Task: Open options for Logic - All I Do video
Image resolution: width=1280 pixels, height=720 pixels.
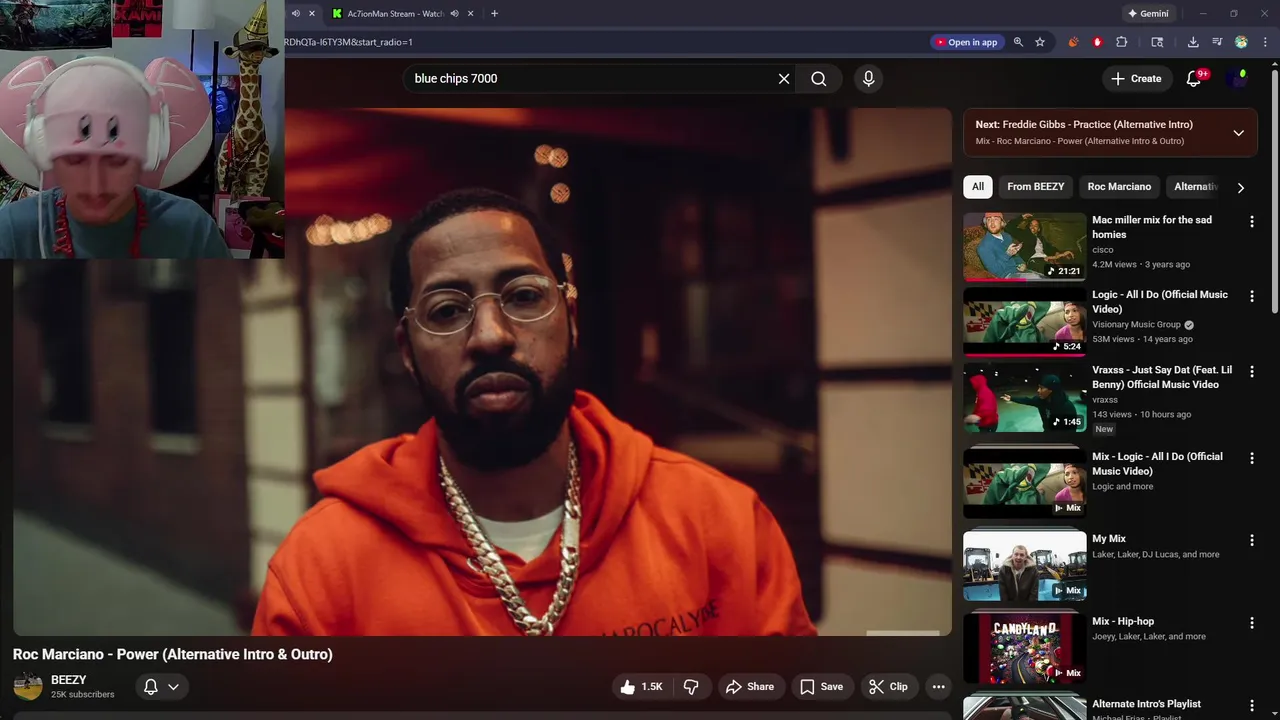Action: click(x=1251, y=297)
